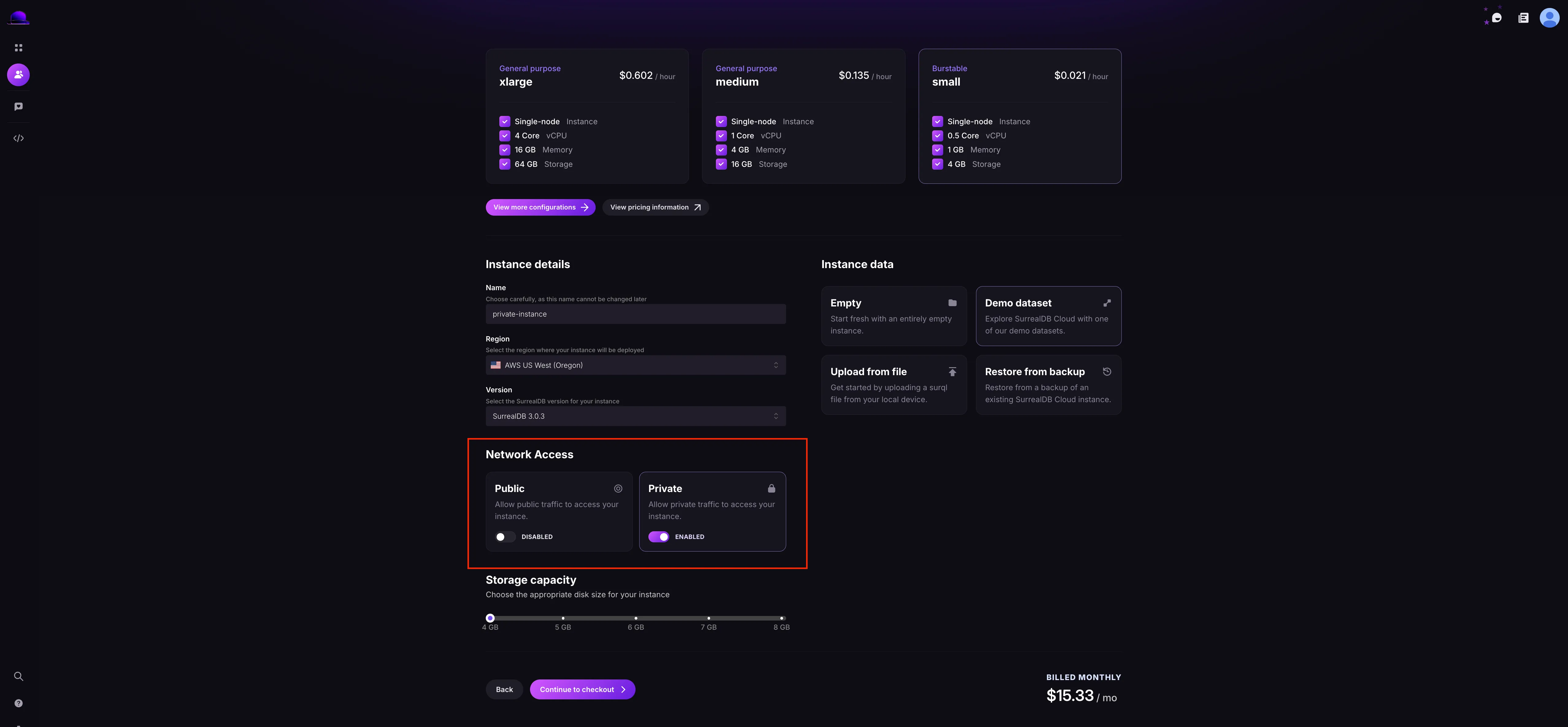Click the user account avatar

click(x=1548, y=18)
